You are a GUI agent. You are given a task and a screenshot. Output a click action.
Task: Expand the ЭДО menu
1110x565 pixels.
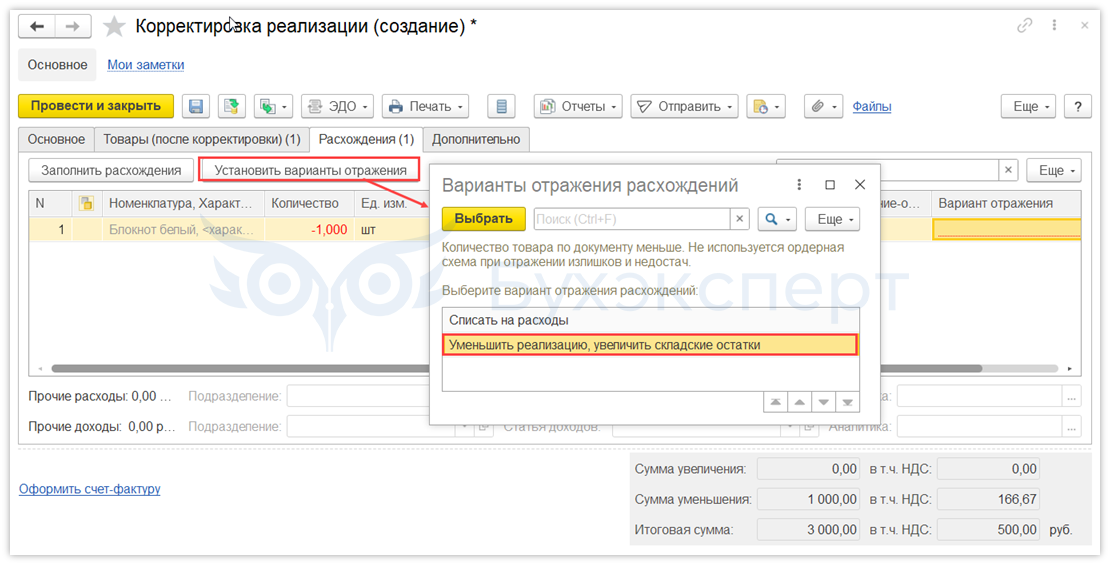click(337, 106)
